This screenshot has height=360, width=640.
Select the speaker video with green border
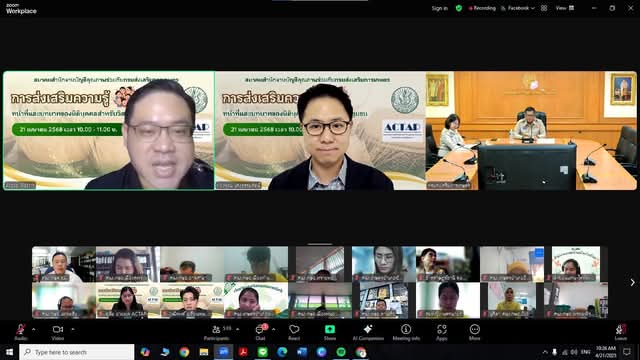click(109, 131)
